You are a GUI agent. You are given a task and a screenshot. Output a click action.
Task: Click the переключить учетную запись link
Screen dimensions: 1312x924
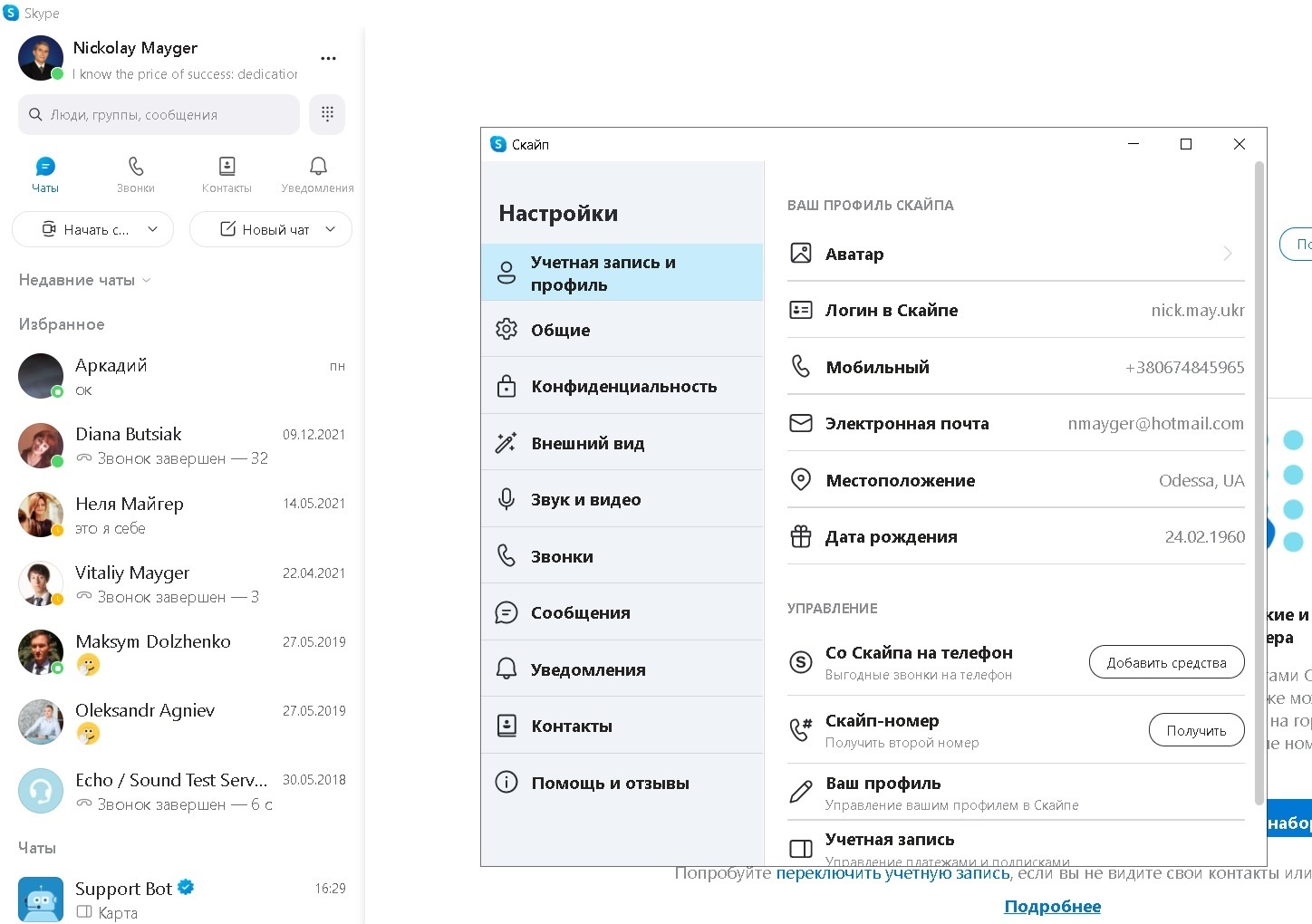click(892, 873)
